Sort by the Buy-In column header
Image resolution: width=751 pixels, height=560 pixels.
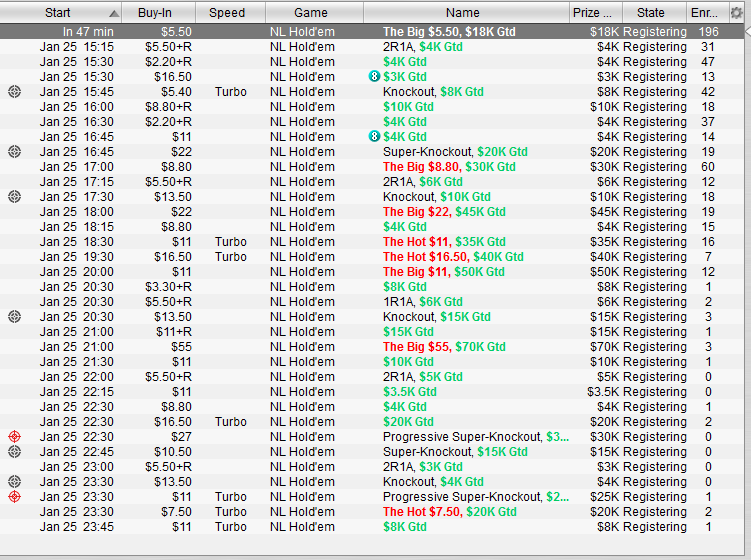tap(159, 12)
